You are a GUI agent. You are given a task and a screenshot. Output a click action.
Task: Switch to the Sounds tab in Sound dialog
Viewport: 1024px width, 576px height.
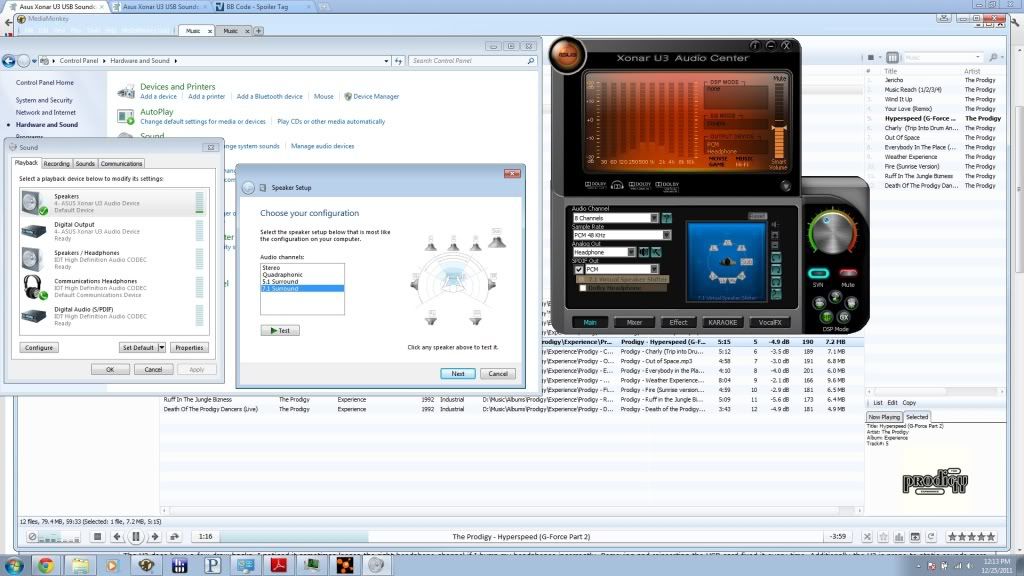point(85,163)
